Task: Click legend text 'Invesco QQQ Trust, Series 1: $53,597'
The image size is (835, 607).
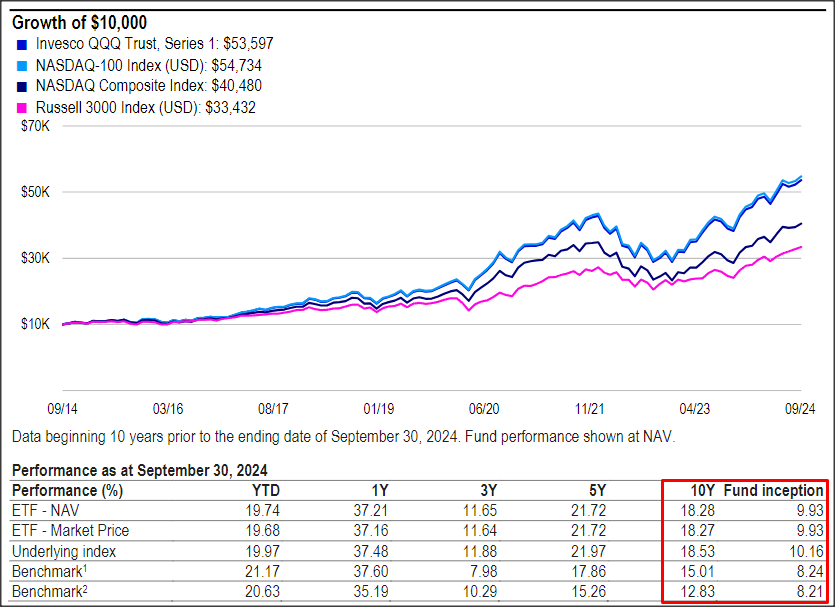Action: click(x=154, y=44)
